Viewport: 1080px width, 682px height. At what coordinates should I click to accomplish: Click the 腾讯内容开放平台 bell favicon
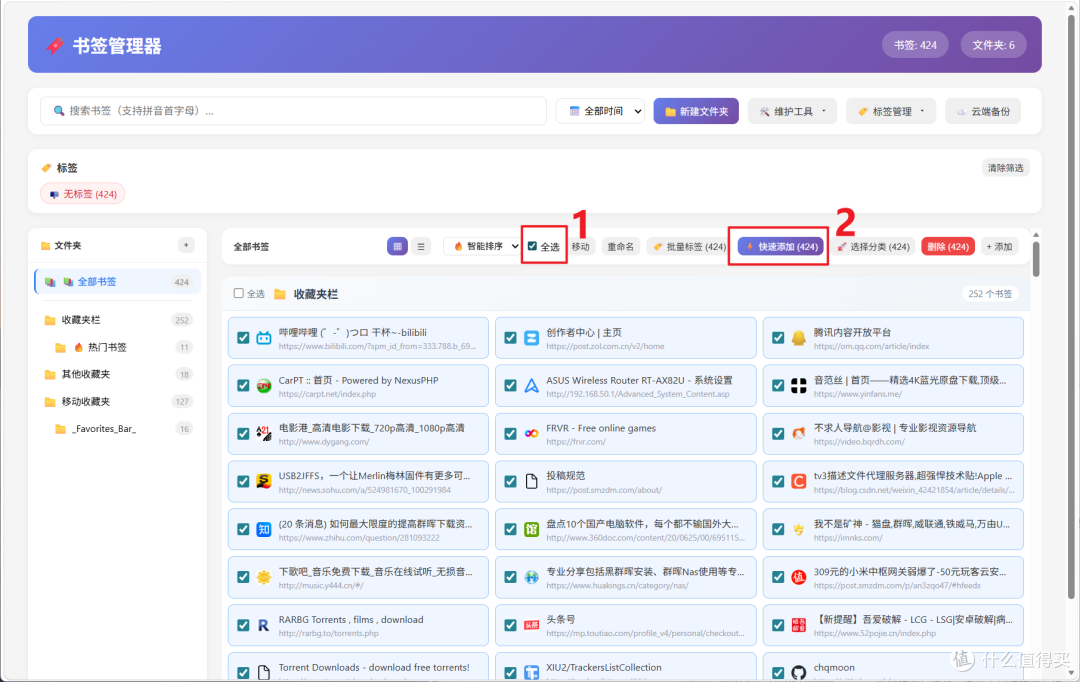tap(798, 338)
